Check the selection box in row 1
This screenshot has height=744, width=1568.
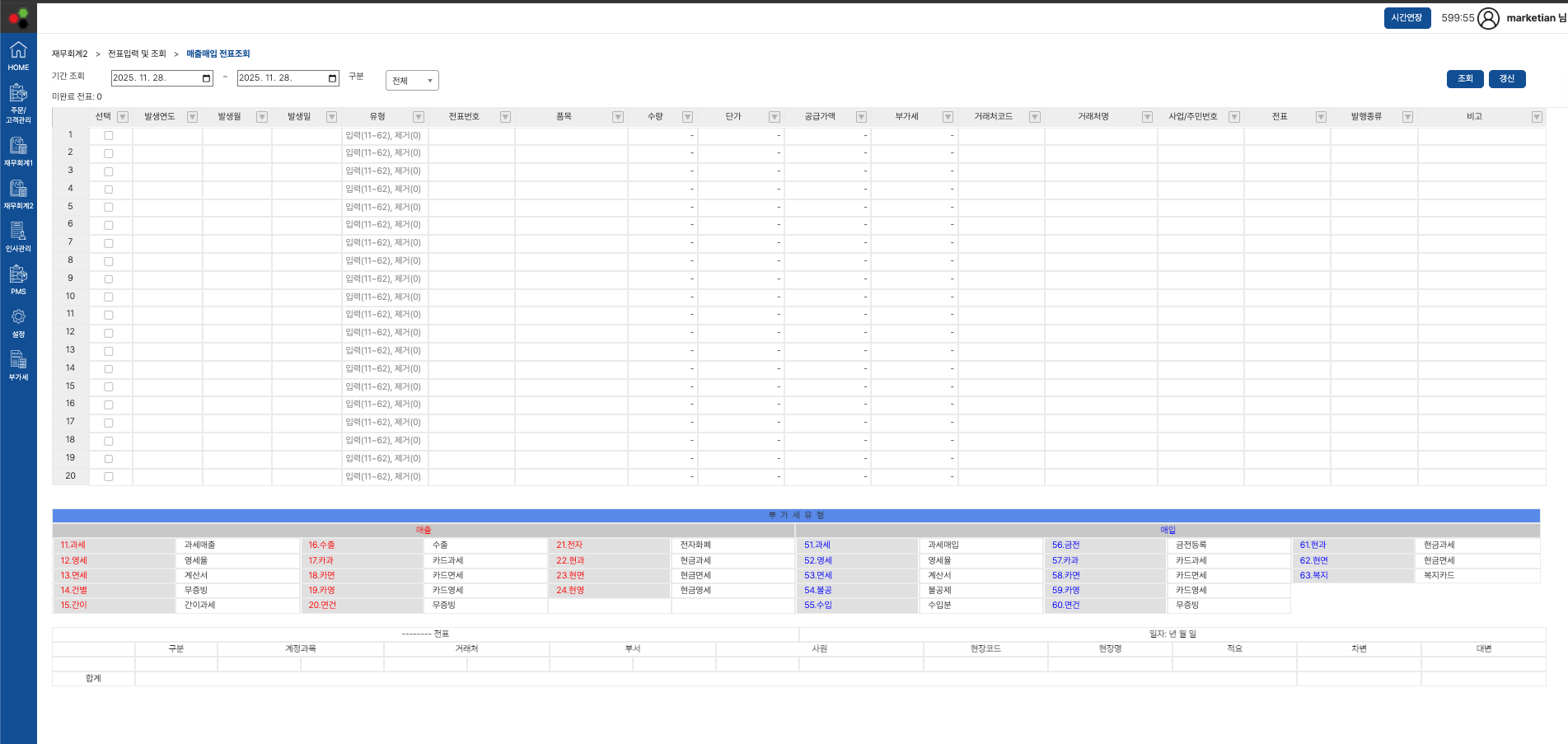click(109, 136)
